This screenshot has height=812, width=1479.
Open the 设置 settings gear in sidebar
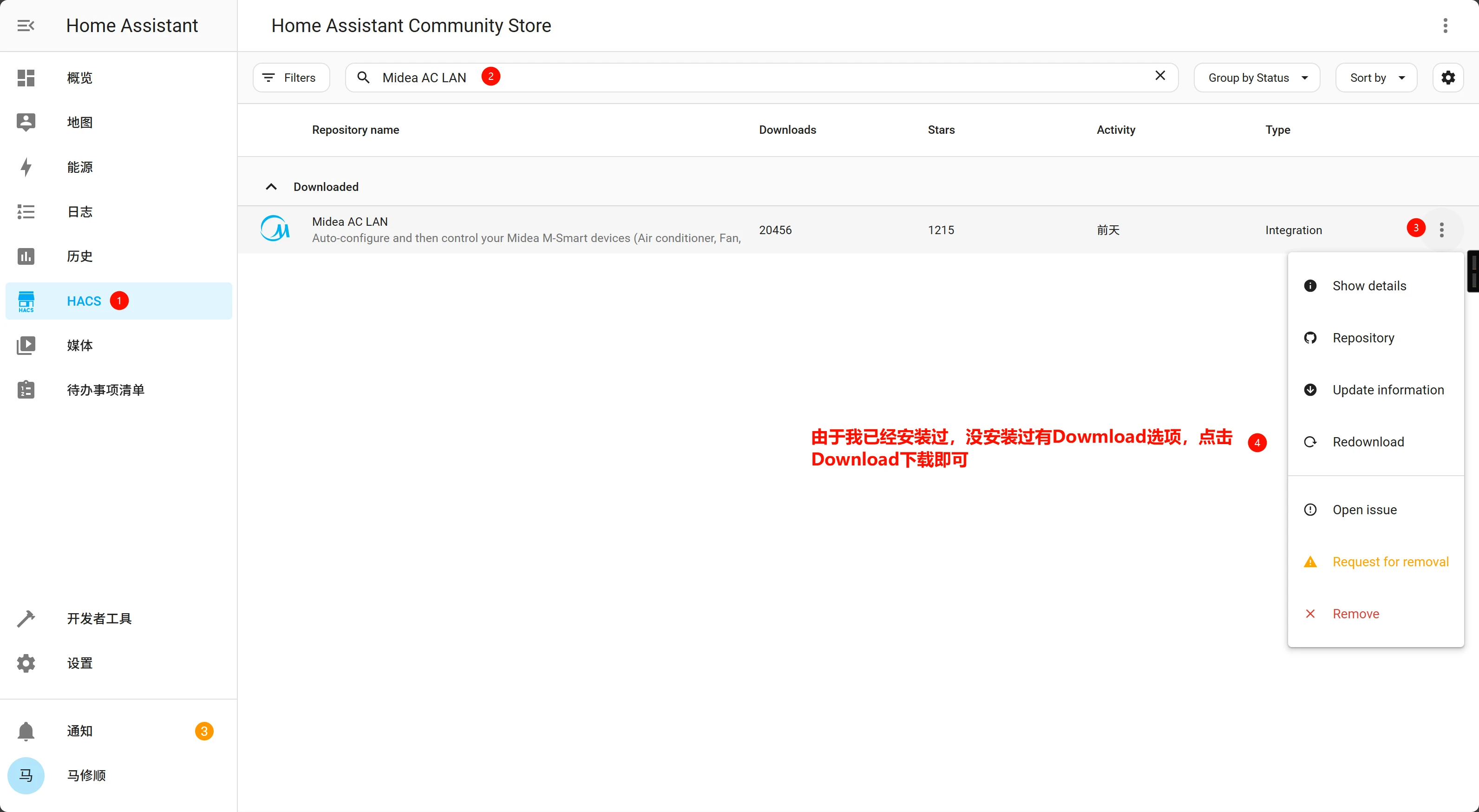[x=26, y=663]
